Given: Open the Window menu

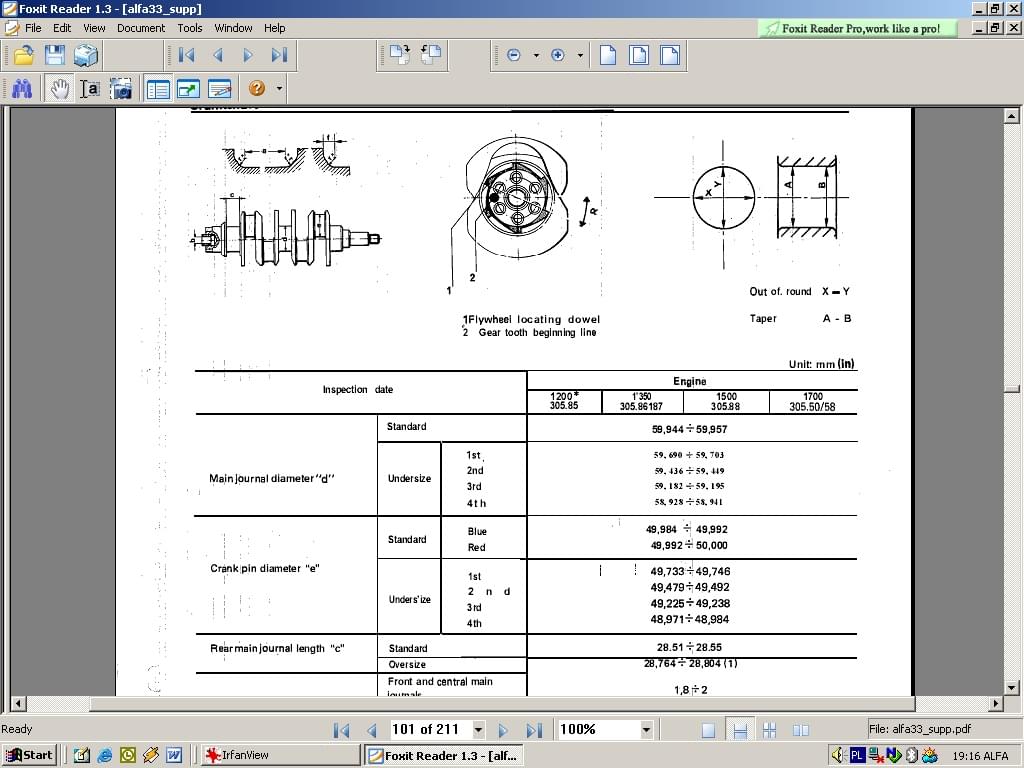Looking at the screenshot, I should (233, 28).
